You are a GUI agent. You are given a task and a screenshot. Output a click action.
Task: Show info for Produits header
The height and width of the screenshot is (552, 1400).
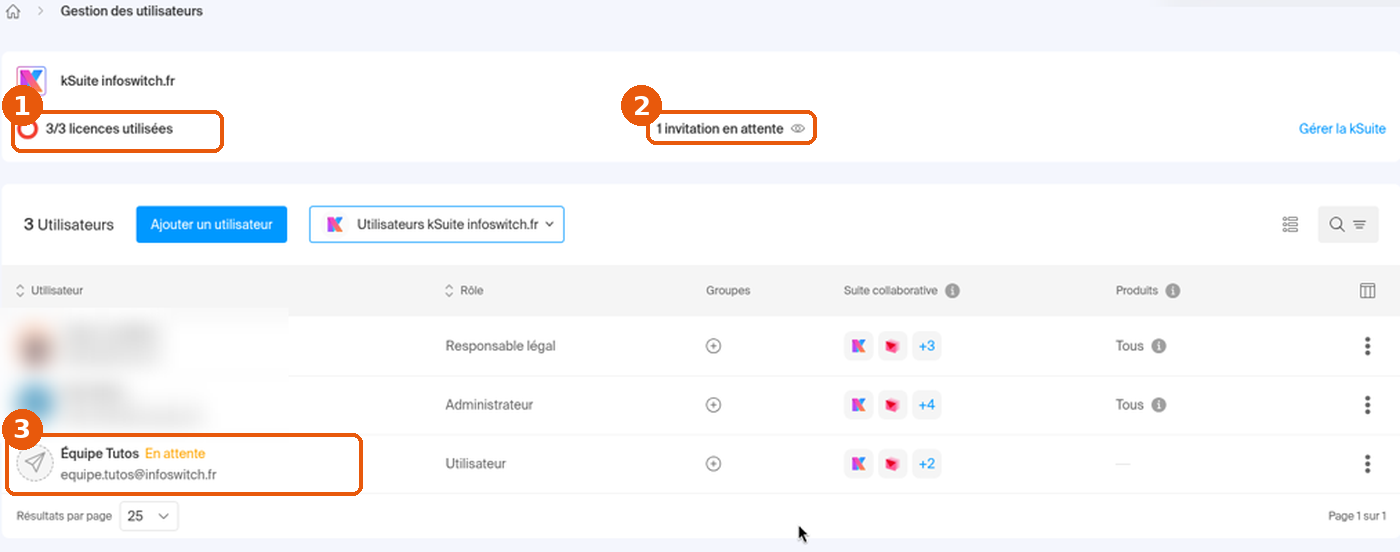pyautogui.click(x=1173, y=291)
